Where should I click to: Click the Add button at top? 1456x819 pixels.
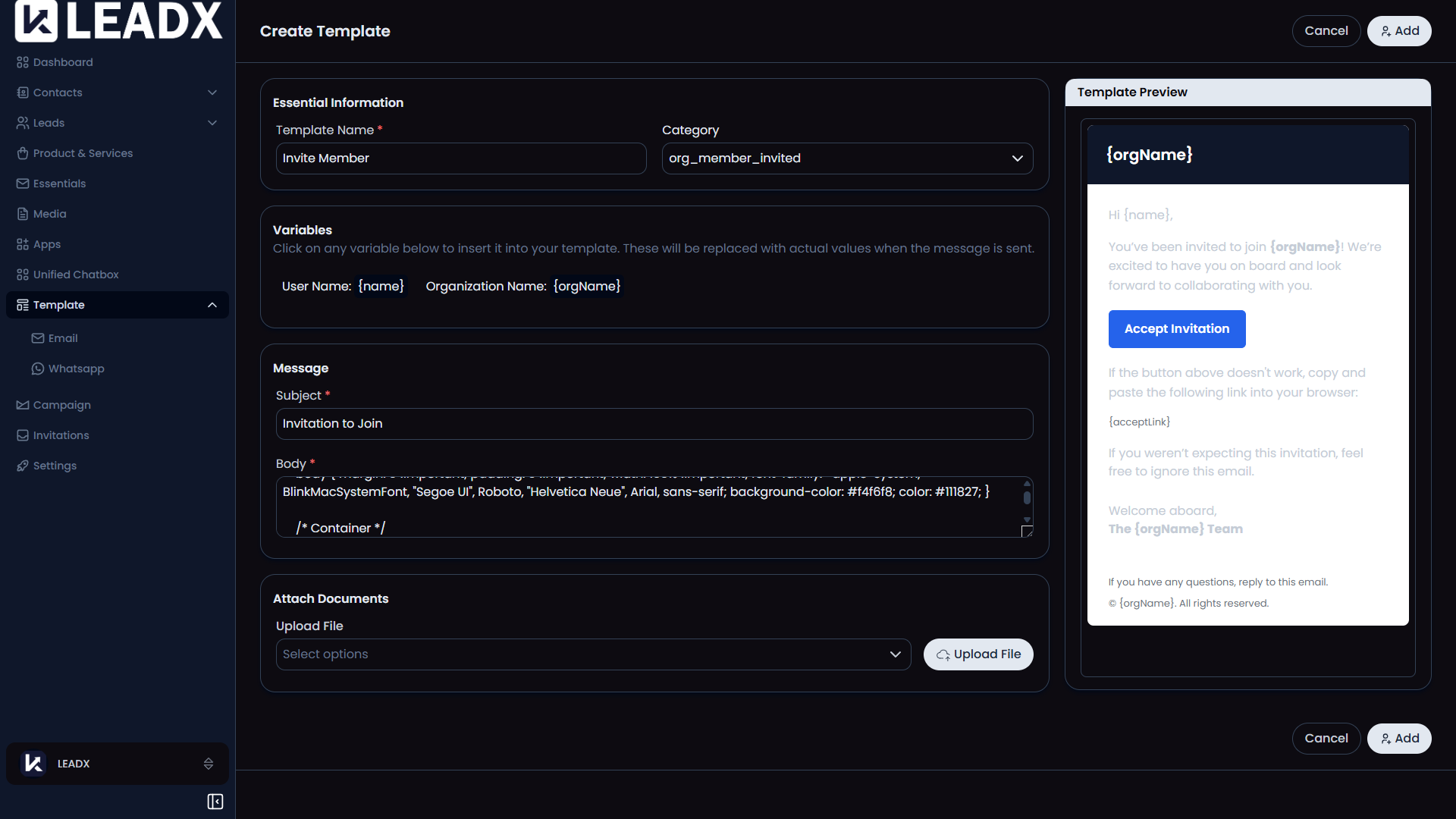point(1399,30)
